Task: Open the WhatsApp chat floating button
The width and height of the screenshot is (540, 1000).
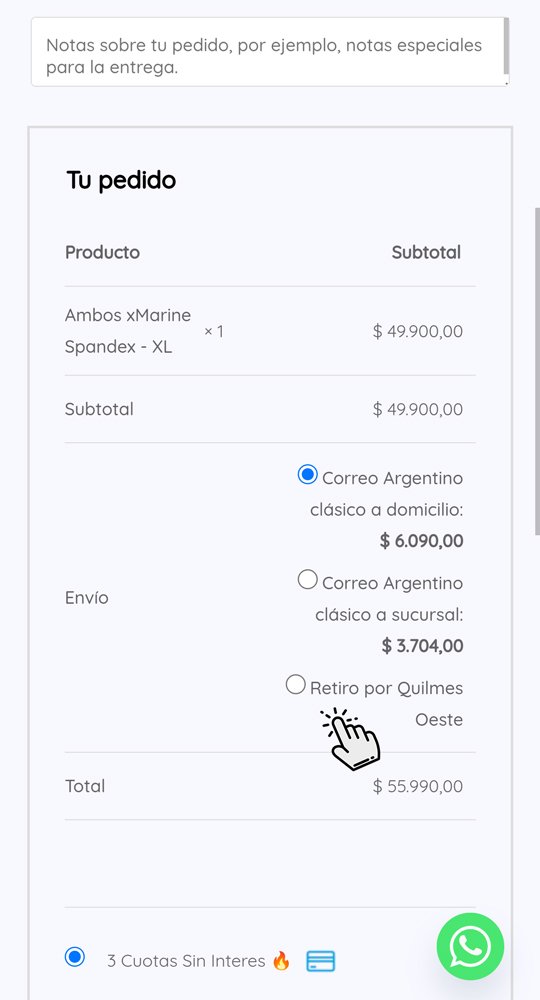Action: [470, 946]
